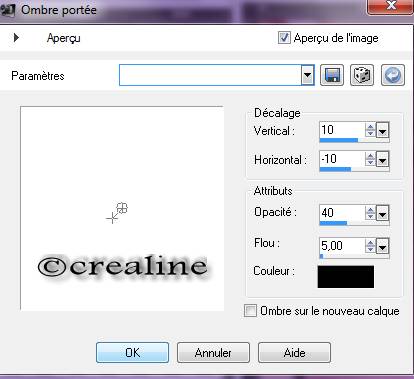Click the Ombre portée title bar icon
The width and height of the screenshot is (414, 379).
coord(8,10)
